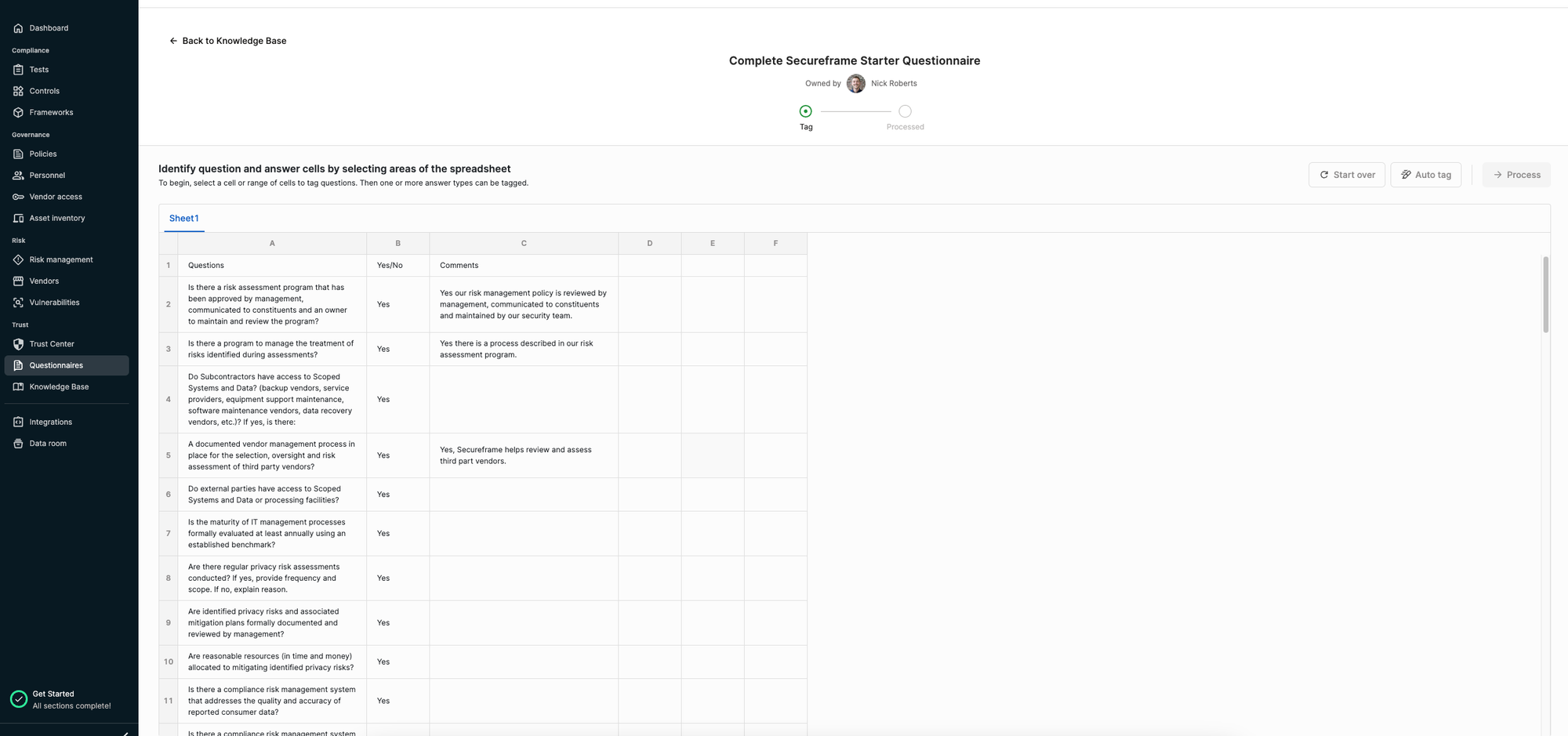Select the Yes answer in row 7
The height and width of the screenshot is (736, 1568).
pos(398,534)
